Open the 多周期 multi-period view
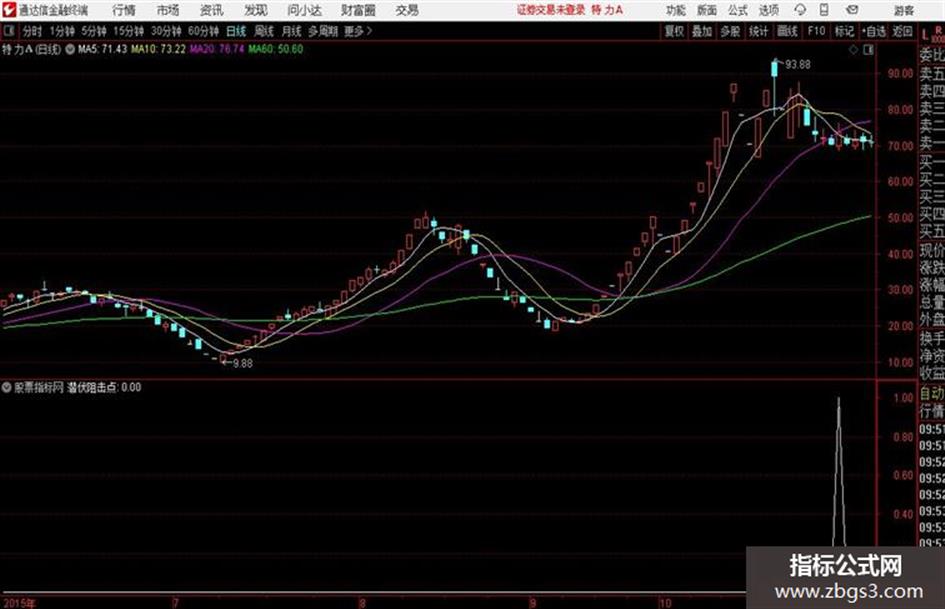Viewport: 945px width, 609px height. [x=323, y=31]
